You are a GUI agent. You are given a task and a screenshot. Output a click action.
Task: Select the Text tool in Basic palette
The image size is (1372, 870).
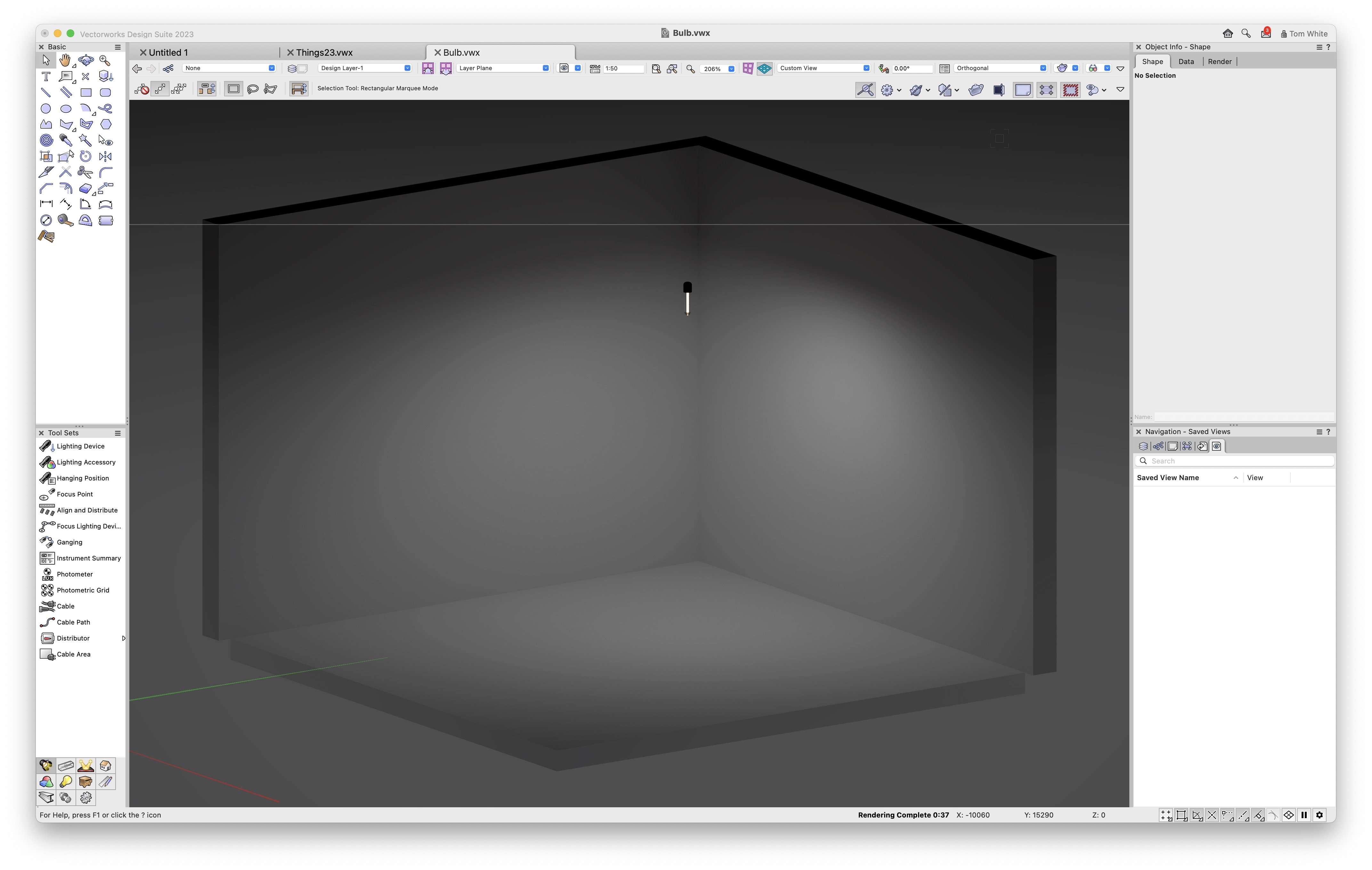[x=46, y=77]
